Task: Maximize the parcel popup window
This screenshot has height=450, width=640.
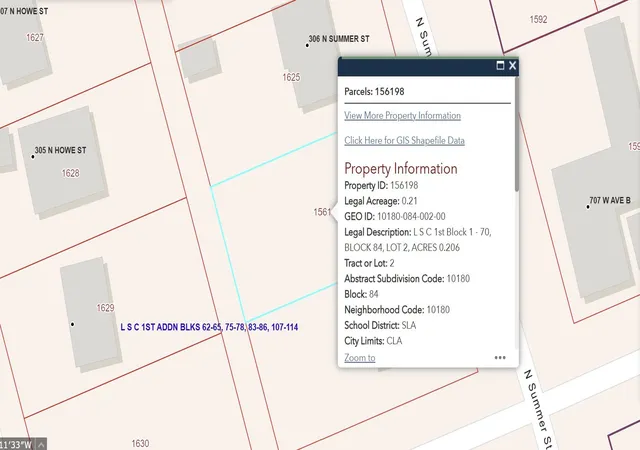Action: pyautogui.click(x=500, y=65)
